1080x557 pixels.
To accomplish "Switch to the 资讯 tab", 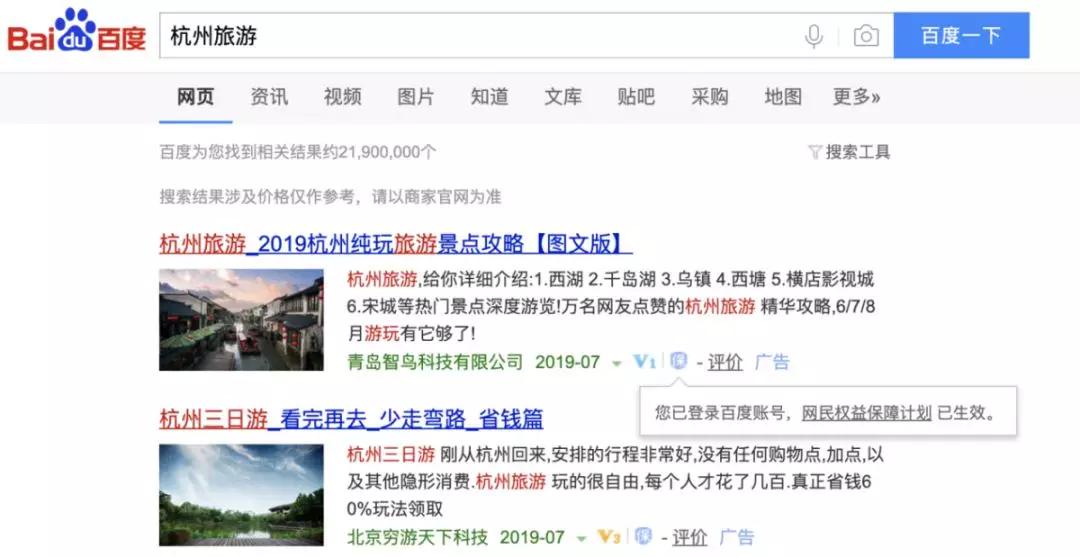I will point(269,97).
